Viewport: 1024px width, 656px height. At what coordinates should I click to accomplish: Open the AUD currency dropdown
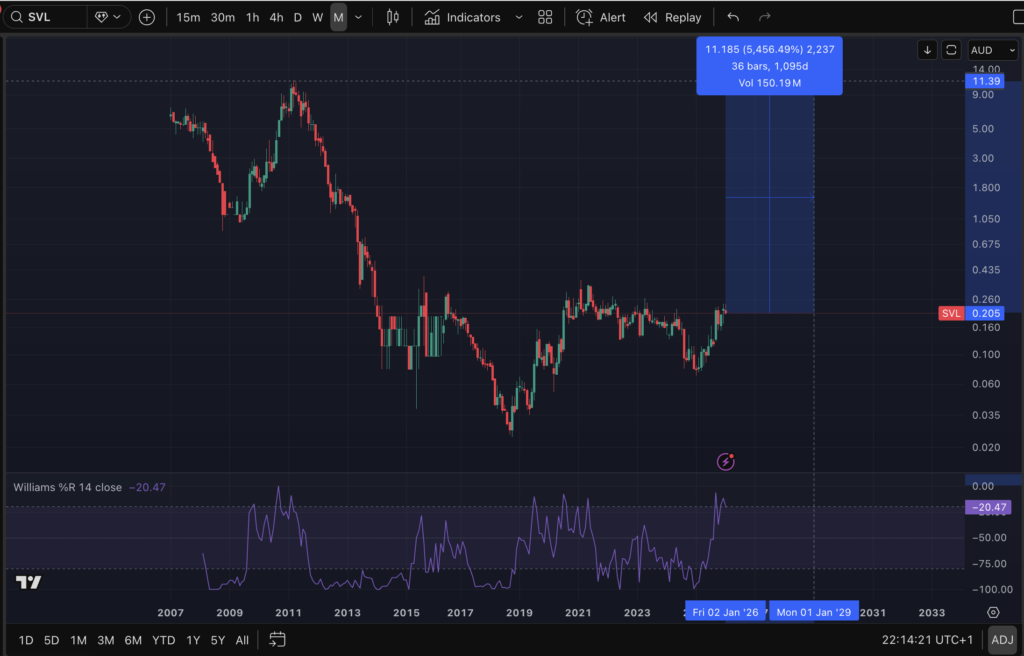tap(991, 50)
